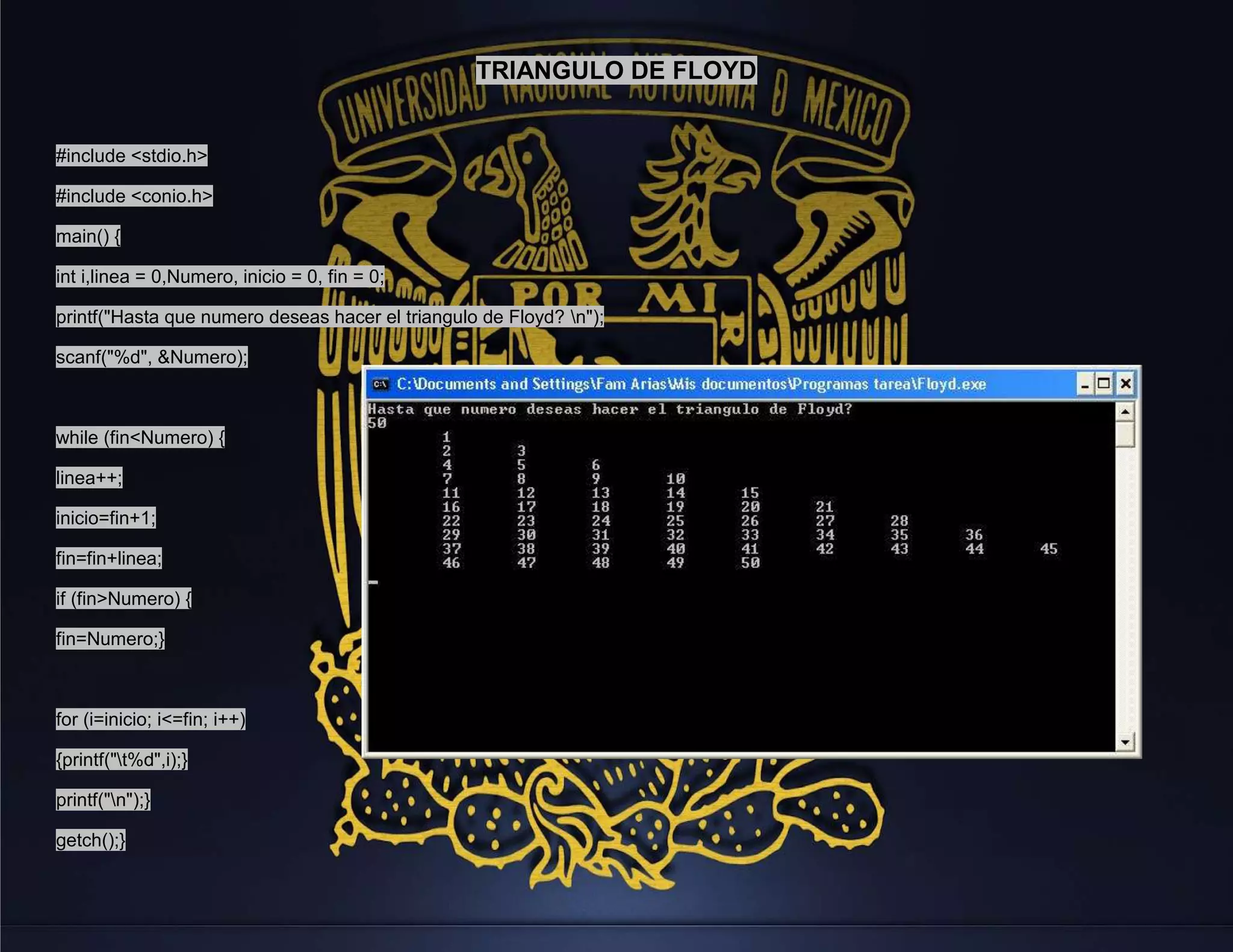Click the entered value 50 in the console
1233x952 pixels.
point(377,423)
